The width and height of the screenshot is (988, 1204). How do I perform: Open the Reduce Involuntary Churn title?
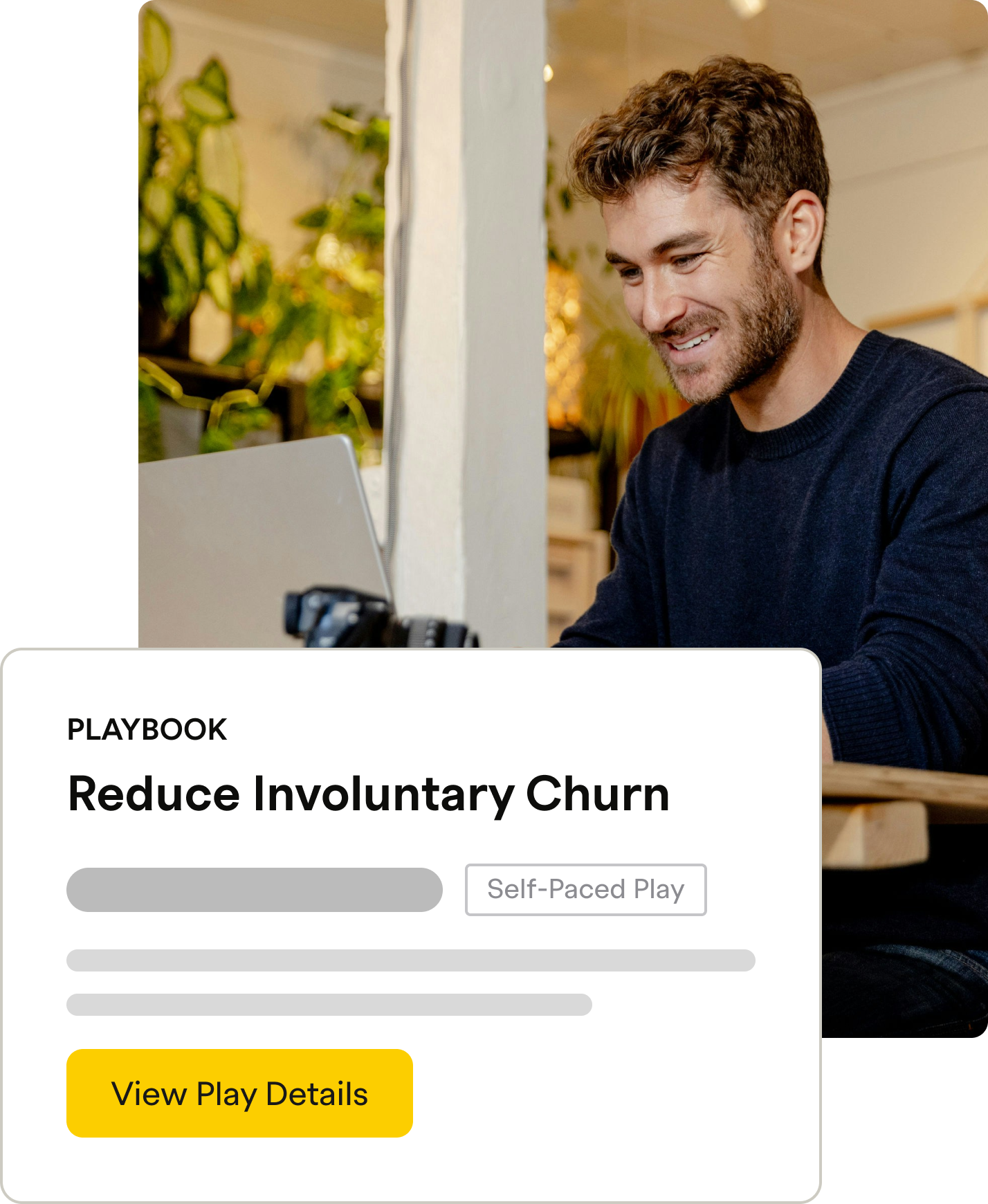[369, 794]
